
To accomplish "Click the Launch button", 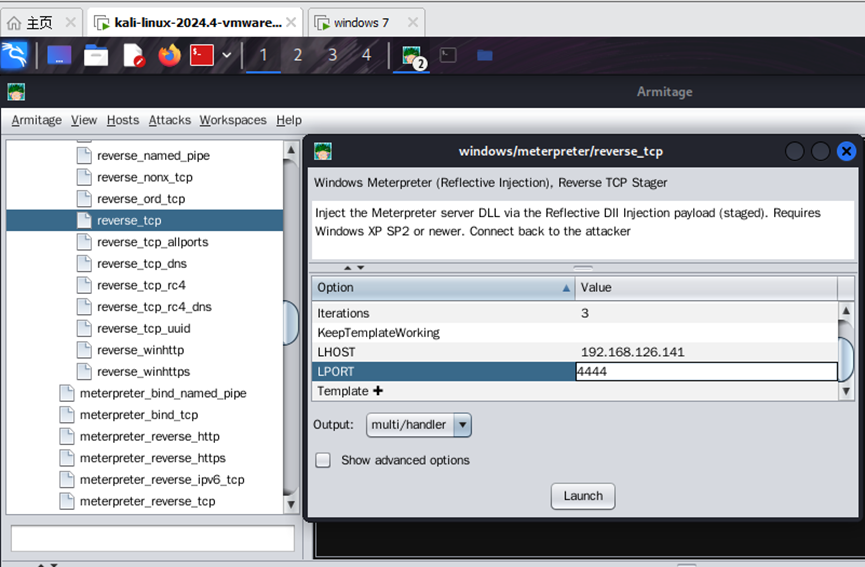I will pos(583,496).
